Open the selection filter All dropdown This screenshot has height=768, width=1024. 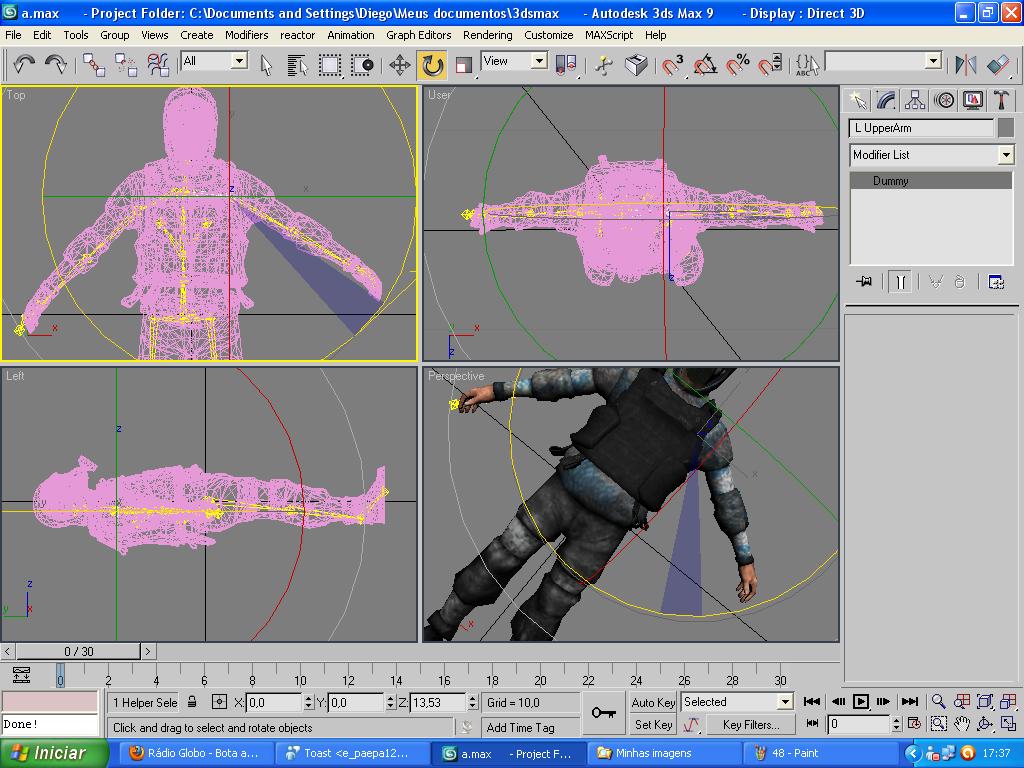(x=239, y=61)
